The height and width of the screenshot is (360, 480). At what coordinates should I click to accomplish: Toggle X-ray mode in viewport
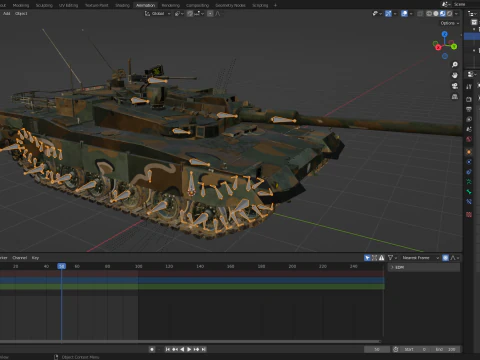point(420,14)
